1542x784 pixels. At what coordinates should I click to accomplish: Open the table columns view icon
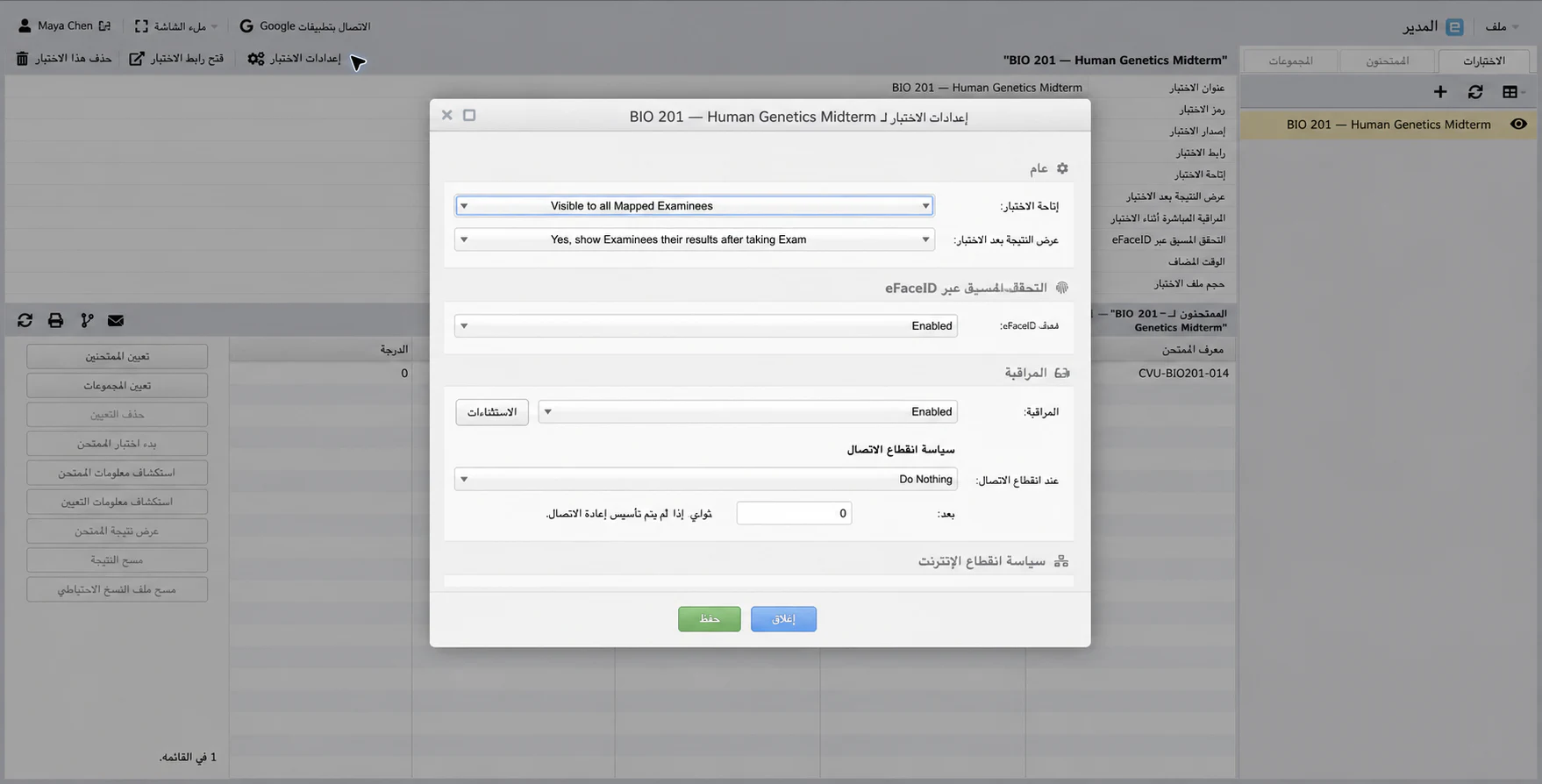click(x=1510, y=92)
